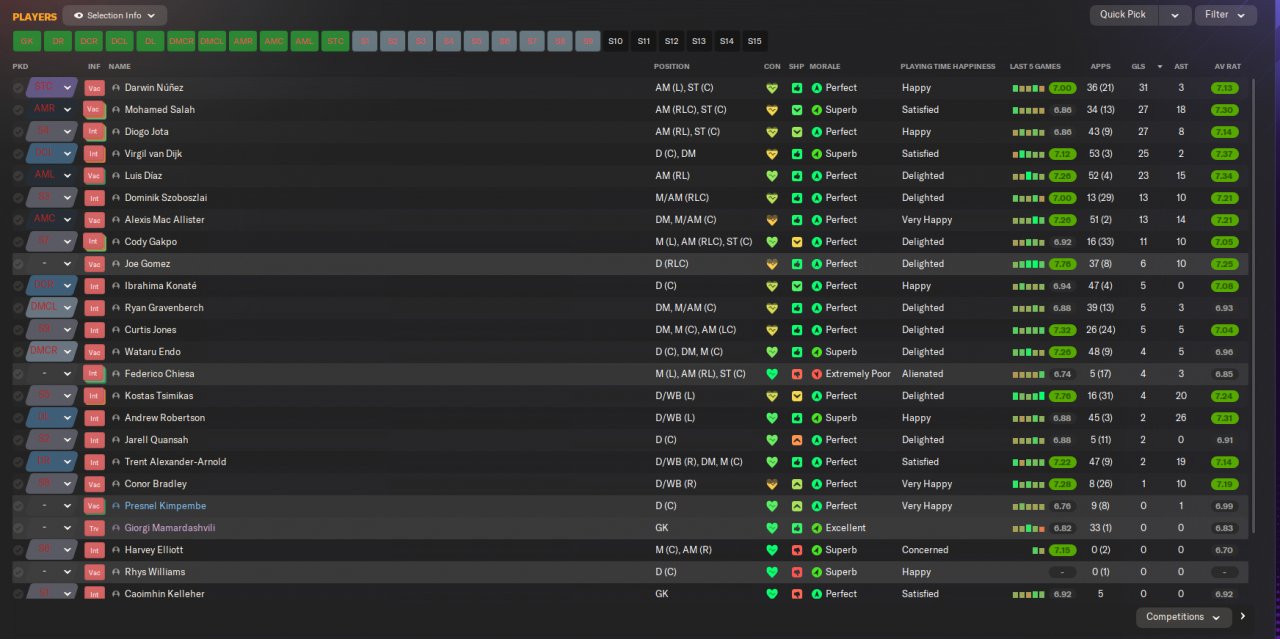Click the morale icon for Giorgi Mamardashvili
Screen dimensions: 1280x639
817,528
